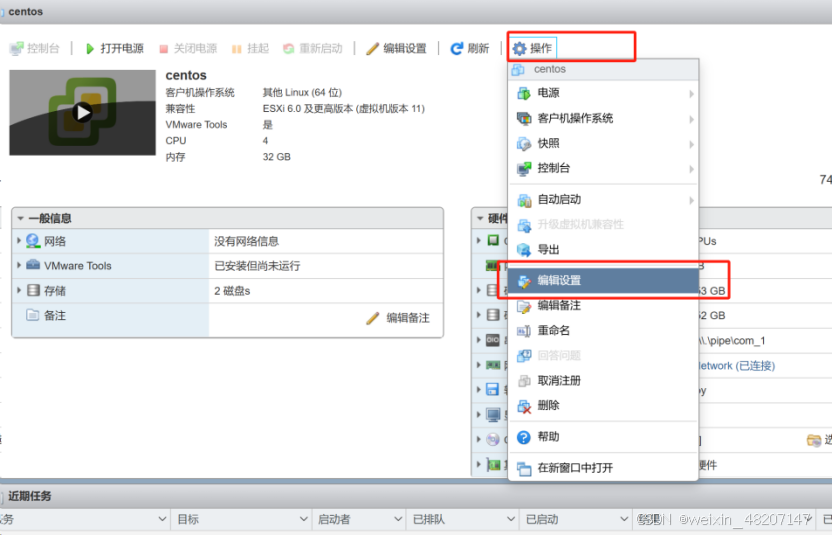This screenshot has width=832, height=535.
Task: Click 没有网络信息 text
Action: [246, 241]
